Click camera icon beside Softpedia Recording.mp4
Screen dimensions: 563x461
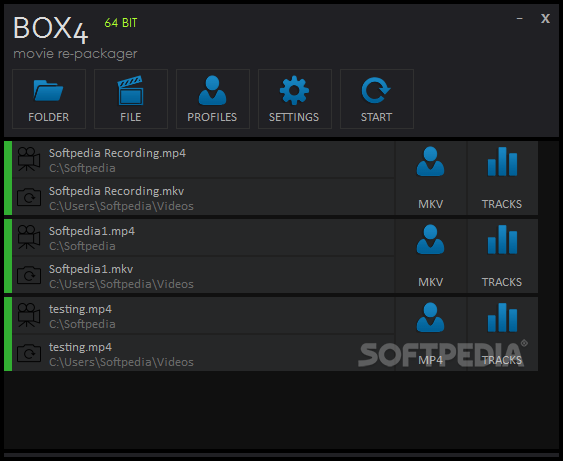(29, 159)
